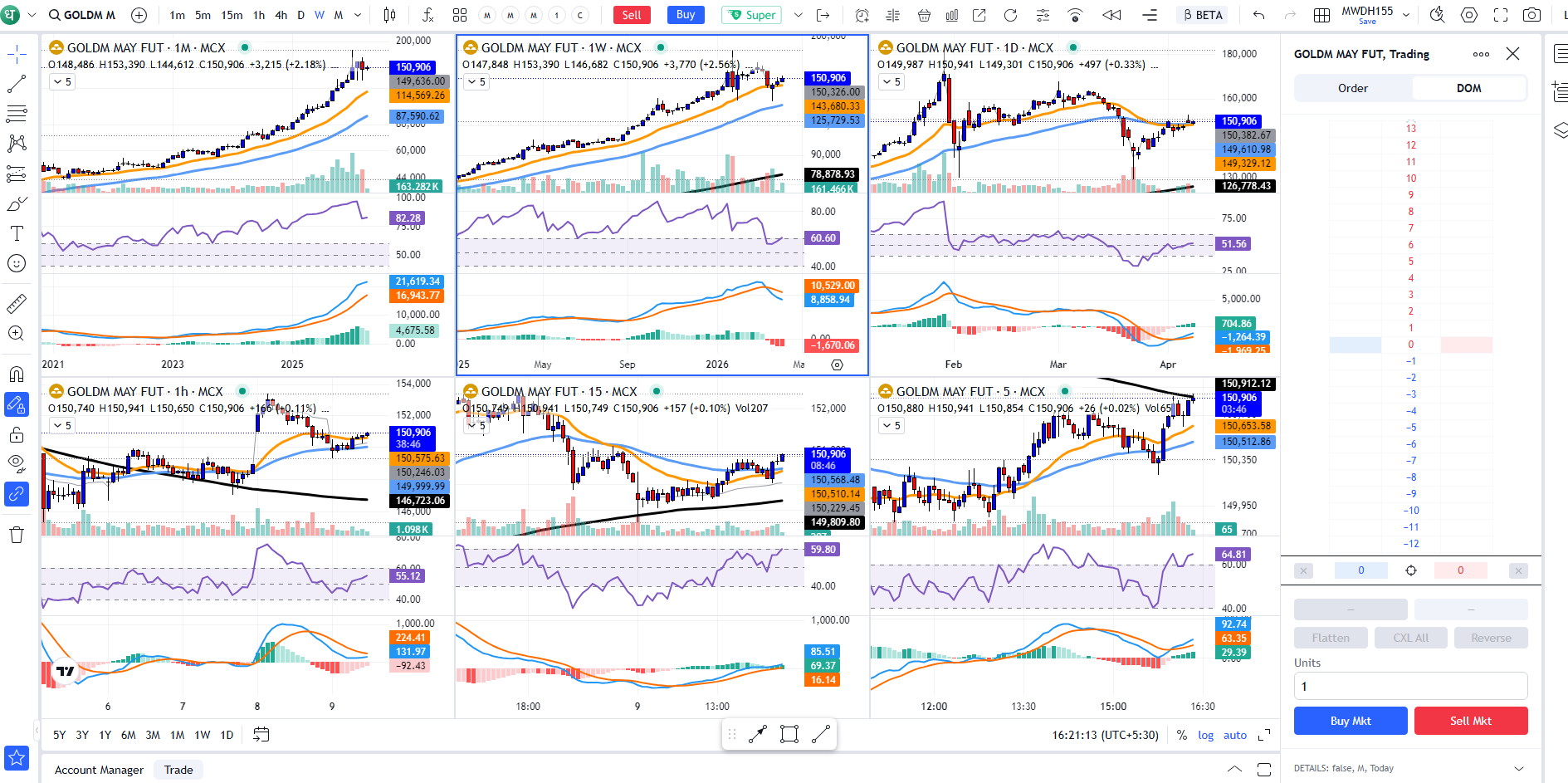Switch to the Order tab
This screenshot has width=1568, height=783.
1352,88
